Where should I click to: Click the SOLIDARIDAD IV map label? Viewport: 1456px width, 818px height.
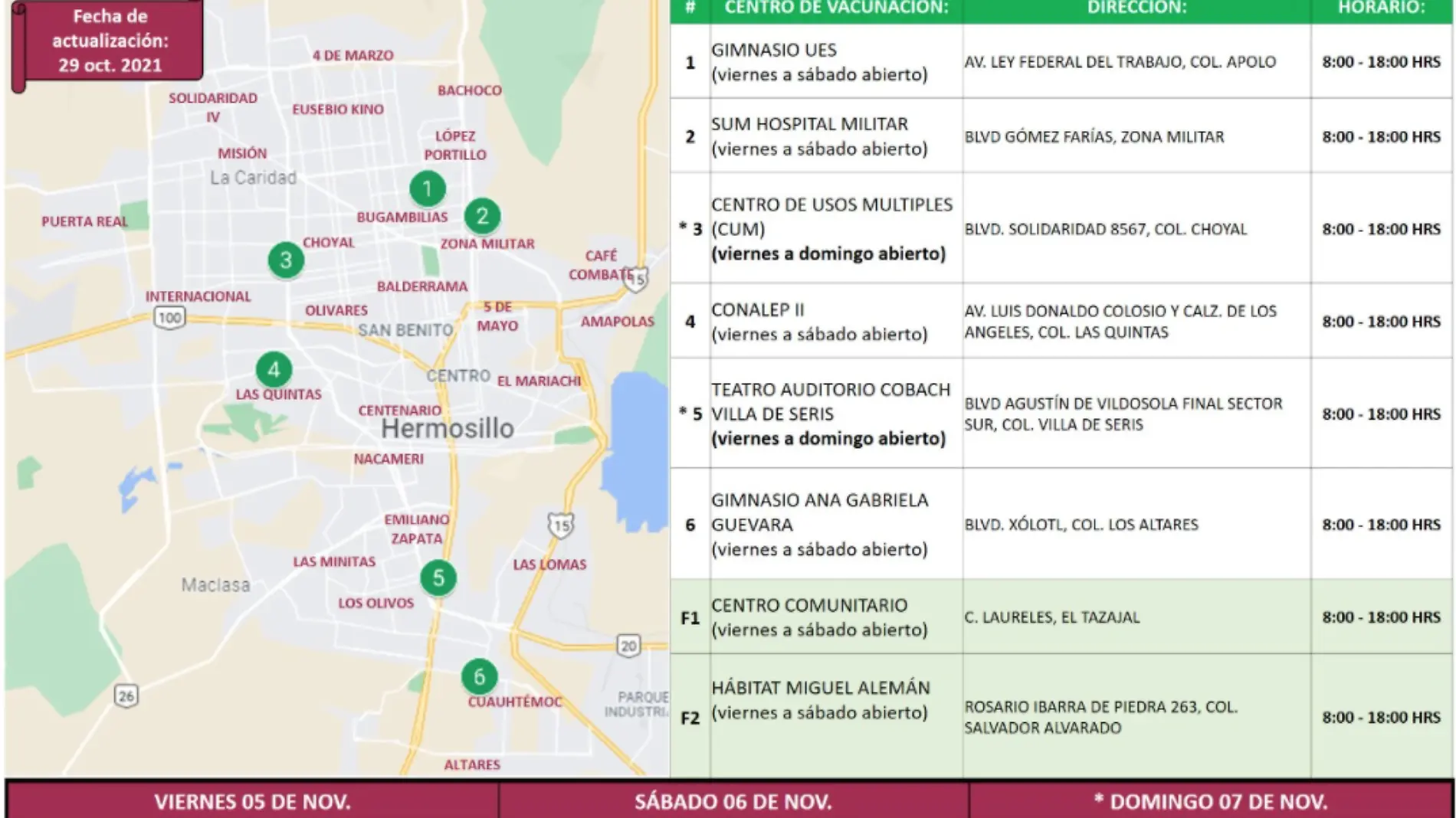pyautogui.click(x=213, y=107)
